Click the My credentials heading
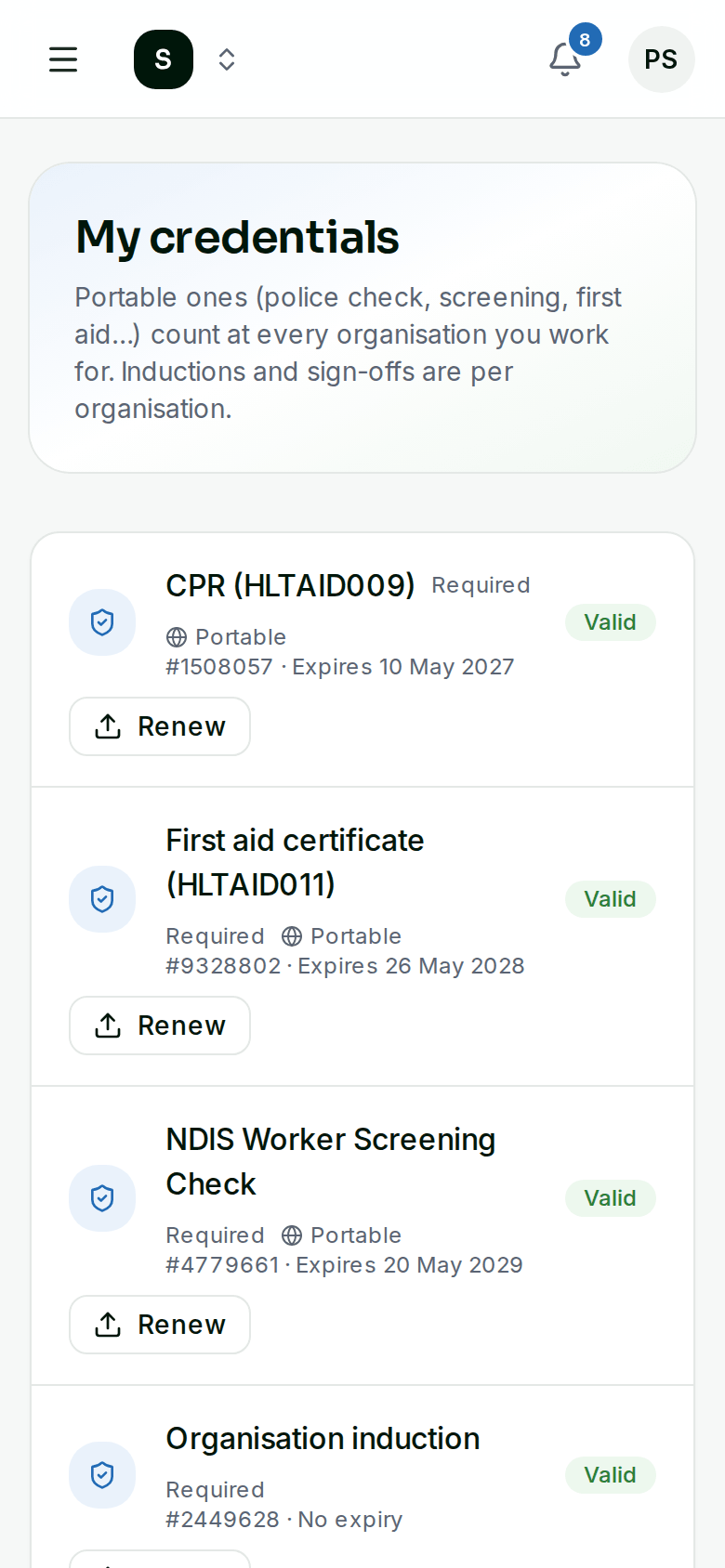 tap(237, 237)
